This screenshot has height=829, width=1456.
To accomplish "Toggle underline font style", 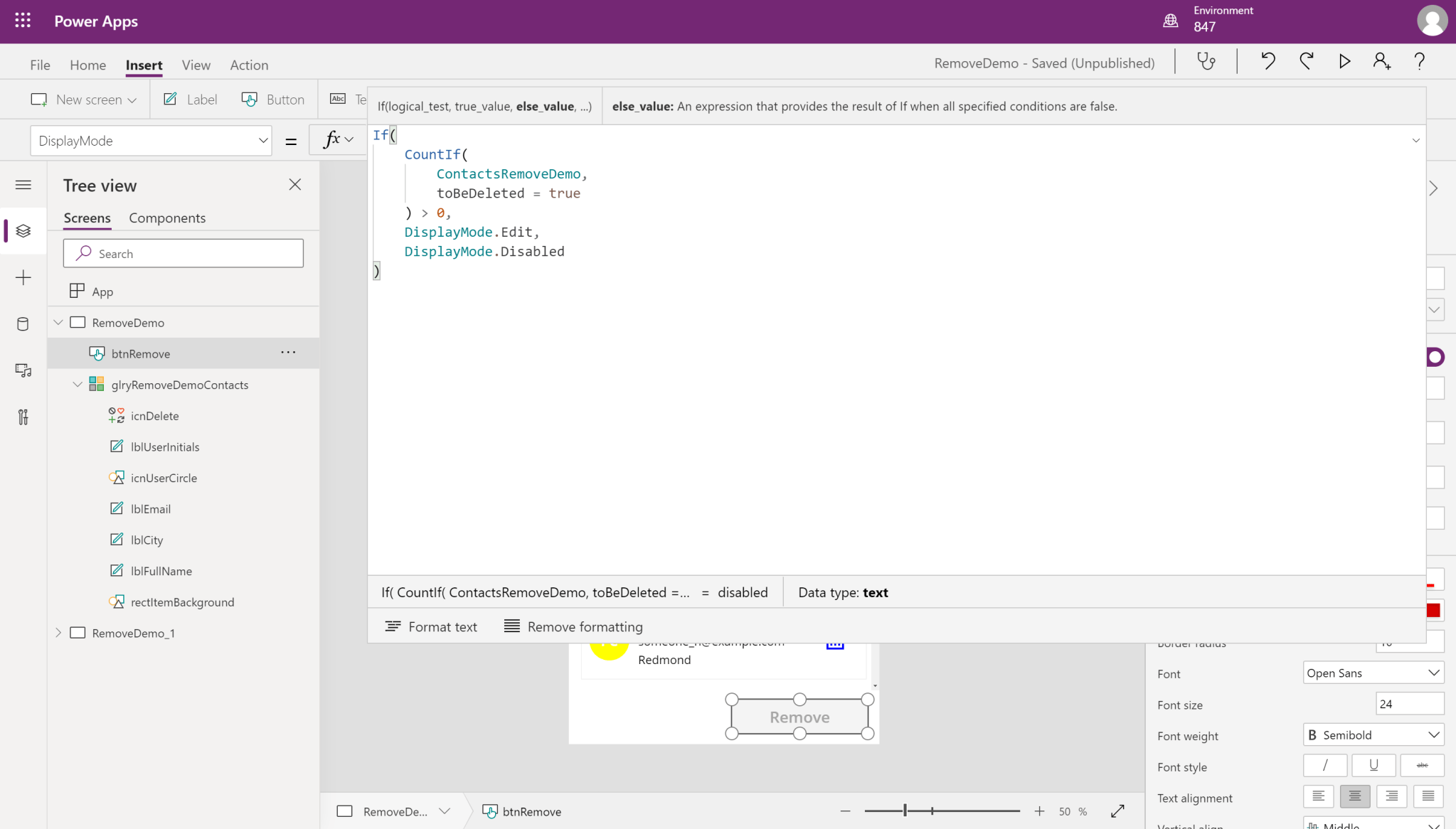I will [x=1373, y=766].
